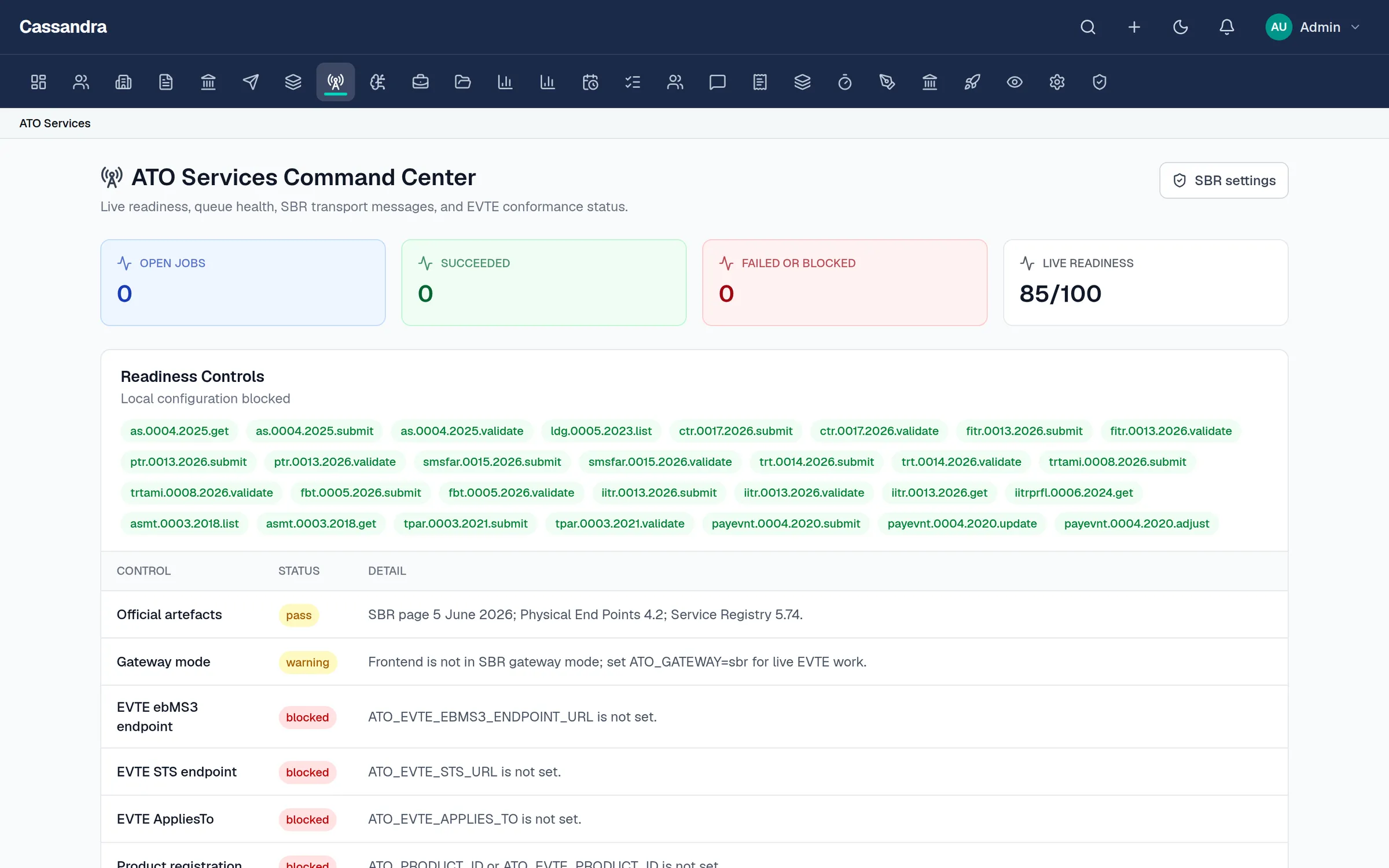The width and height of the screenshot is (1389, 868).
Task: Open the checklist icon in navigation
Action: (633, 82)
